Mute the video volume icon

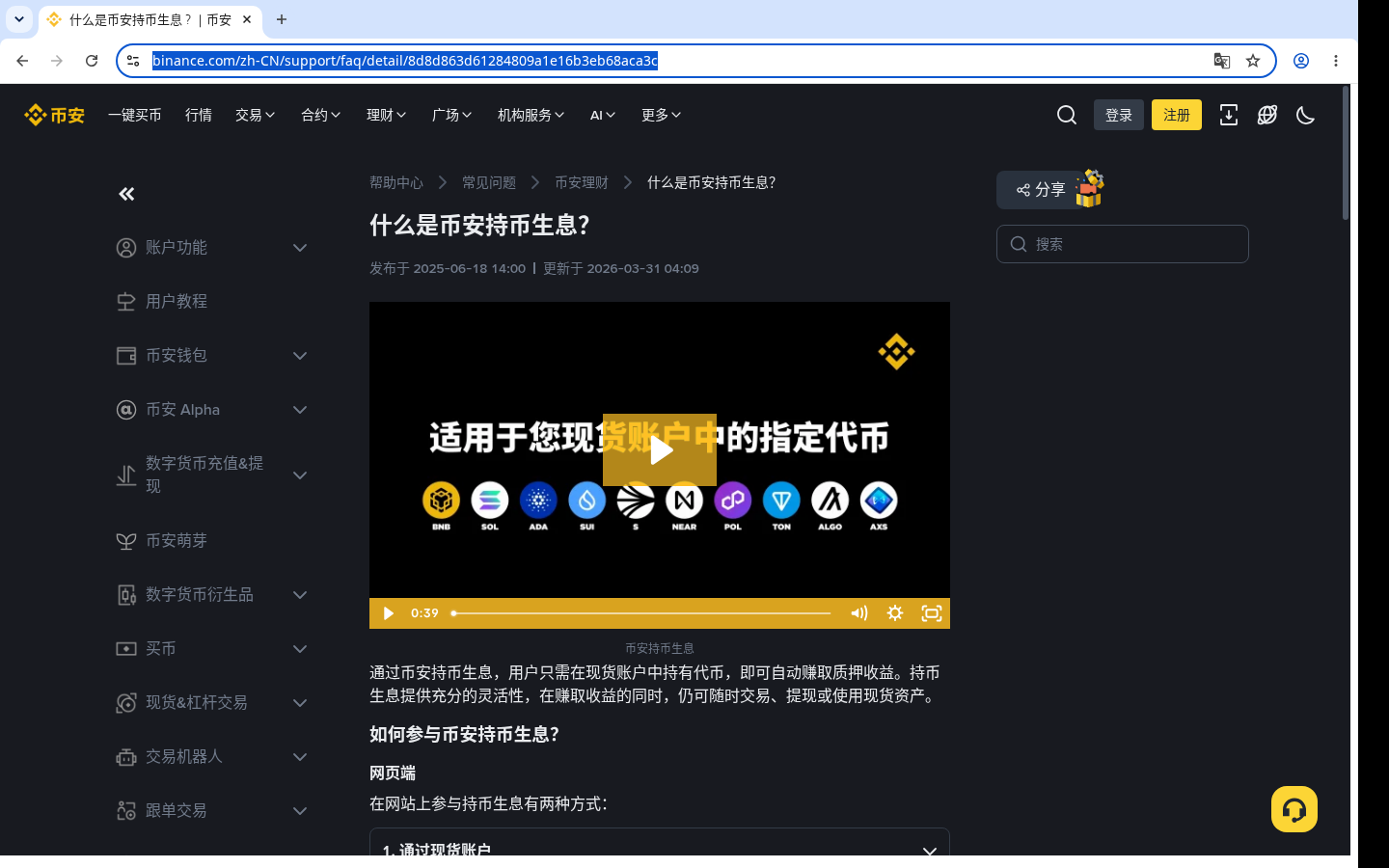coord(858,613)
